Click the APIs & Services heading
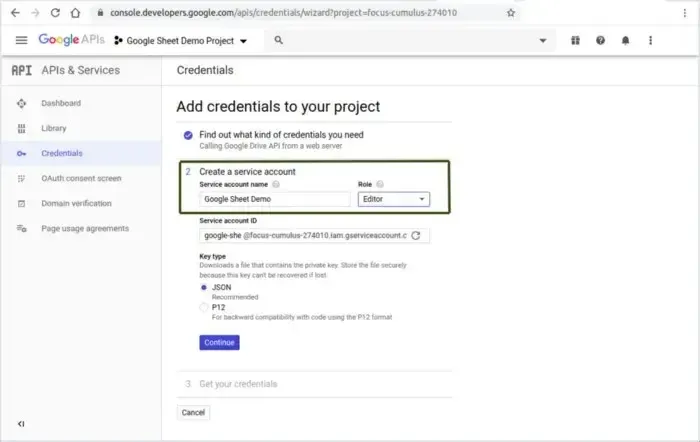Image resolution: width=700 pixels, height=442 pixels. 81,70
